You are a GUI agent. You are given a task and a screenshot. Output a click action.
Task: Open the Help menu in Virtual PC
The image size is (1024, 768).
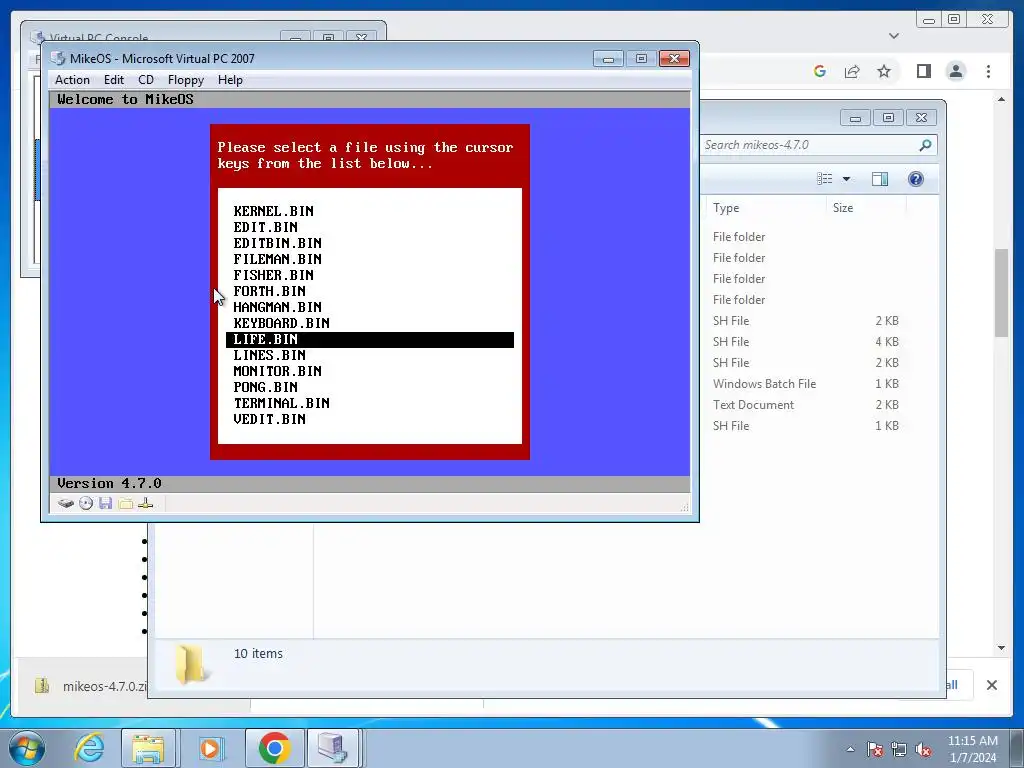point(230,80)
